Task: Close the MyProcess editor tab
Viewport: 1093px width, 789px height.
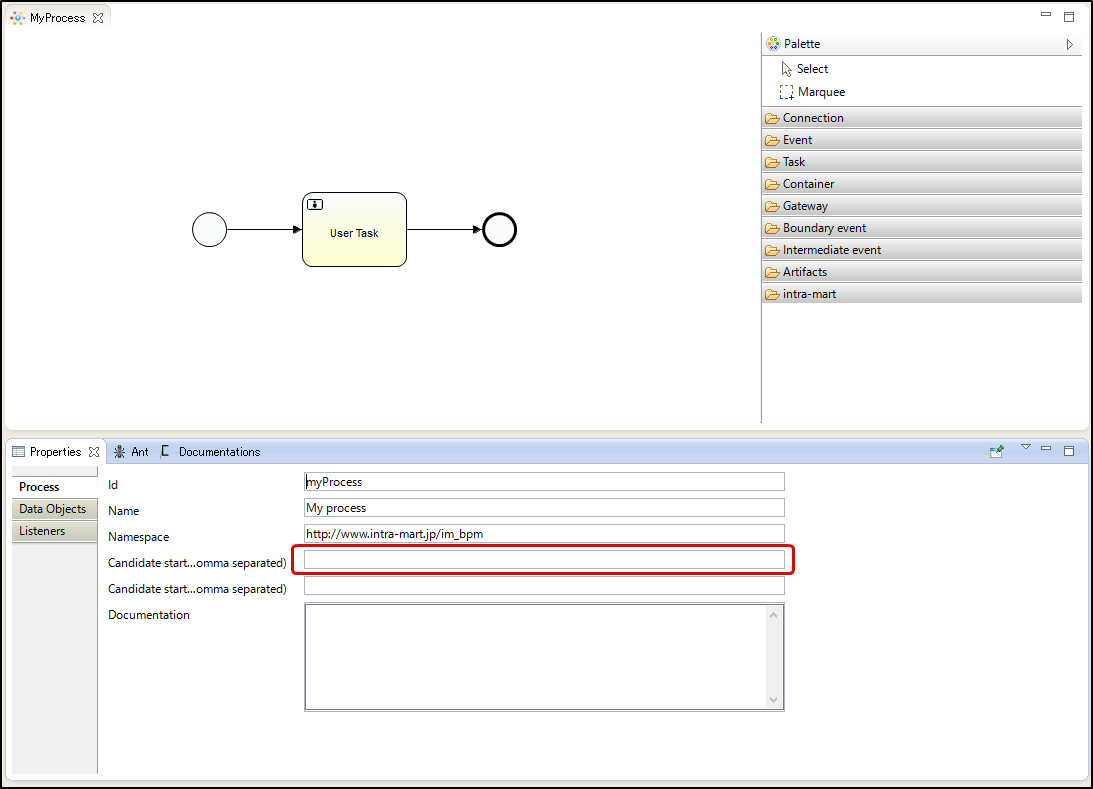Action: coord(98,18)
